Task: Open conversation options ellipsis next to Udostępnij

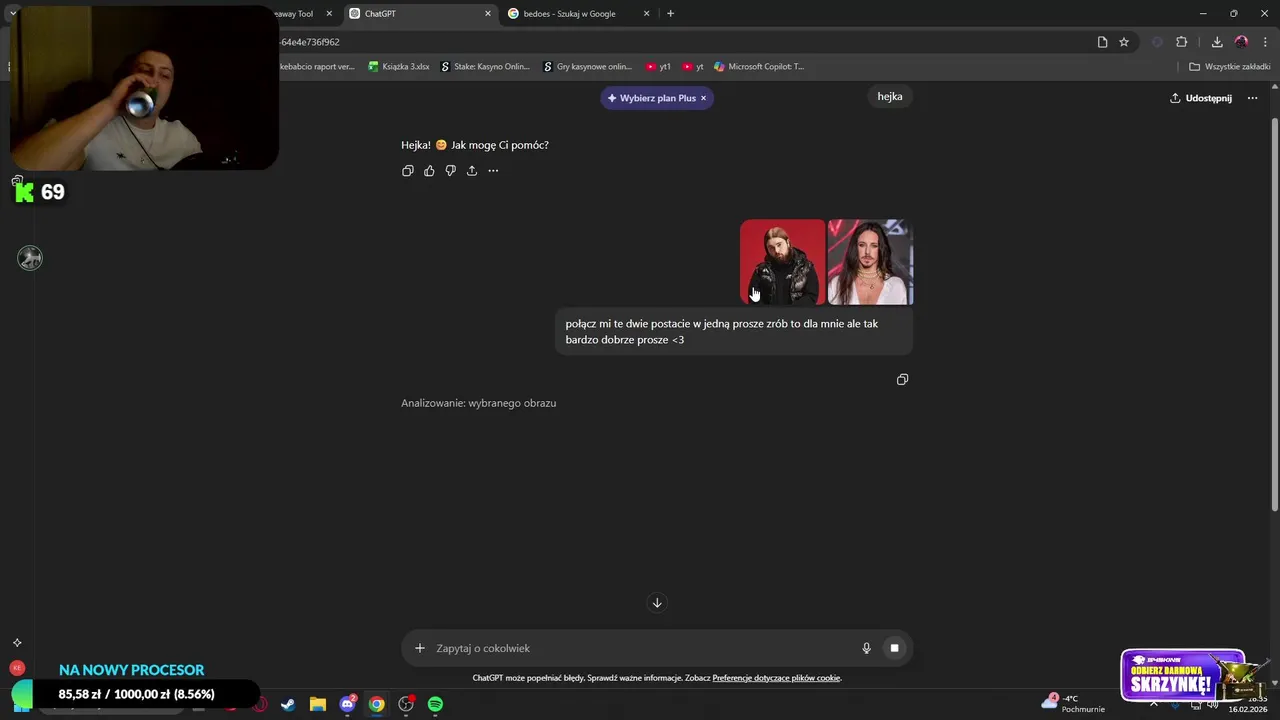Action: [1252, 98]
